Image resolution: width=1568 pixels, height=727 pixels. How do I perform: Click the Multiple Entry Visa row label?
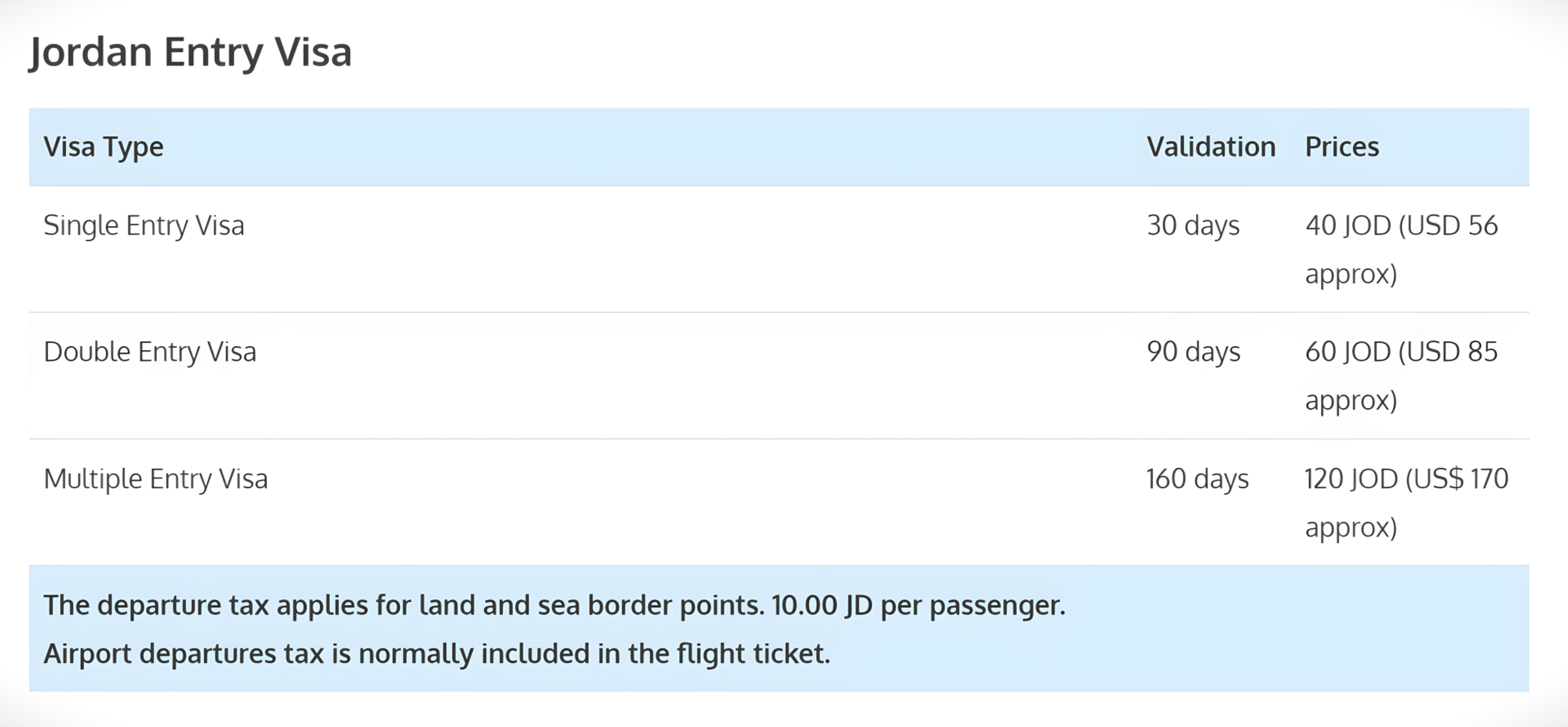[x=155, y=479]
